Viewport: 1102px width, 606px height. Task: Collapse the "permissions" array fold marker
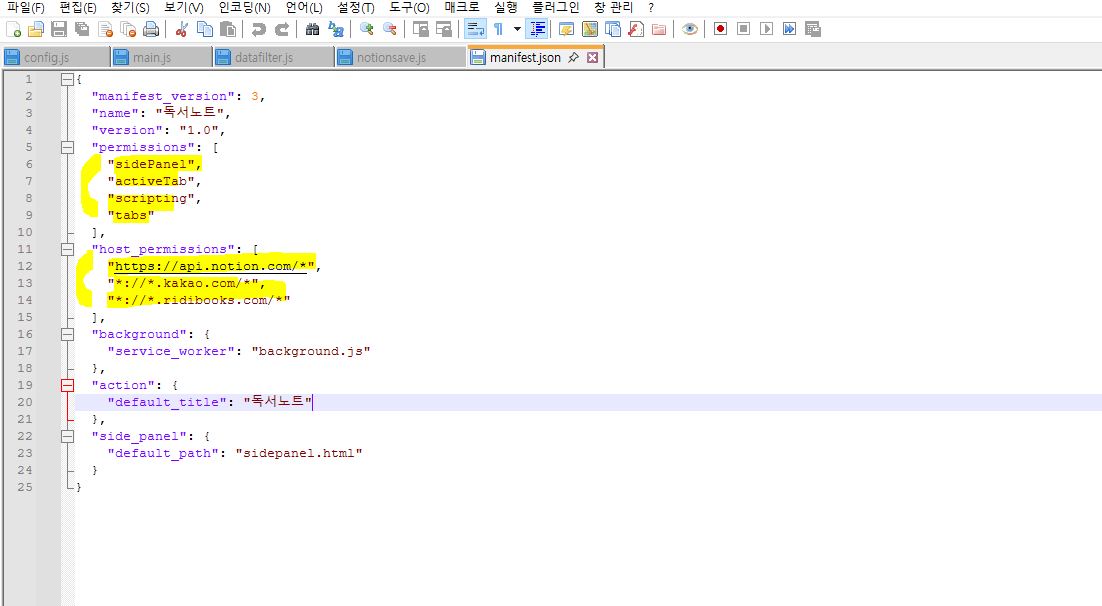(x=67, y=148)
